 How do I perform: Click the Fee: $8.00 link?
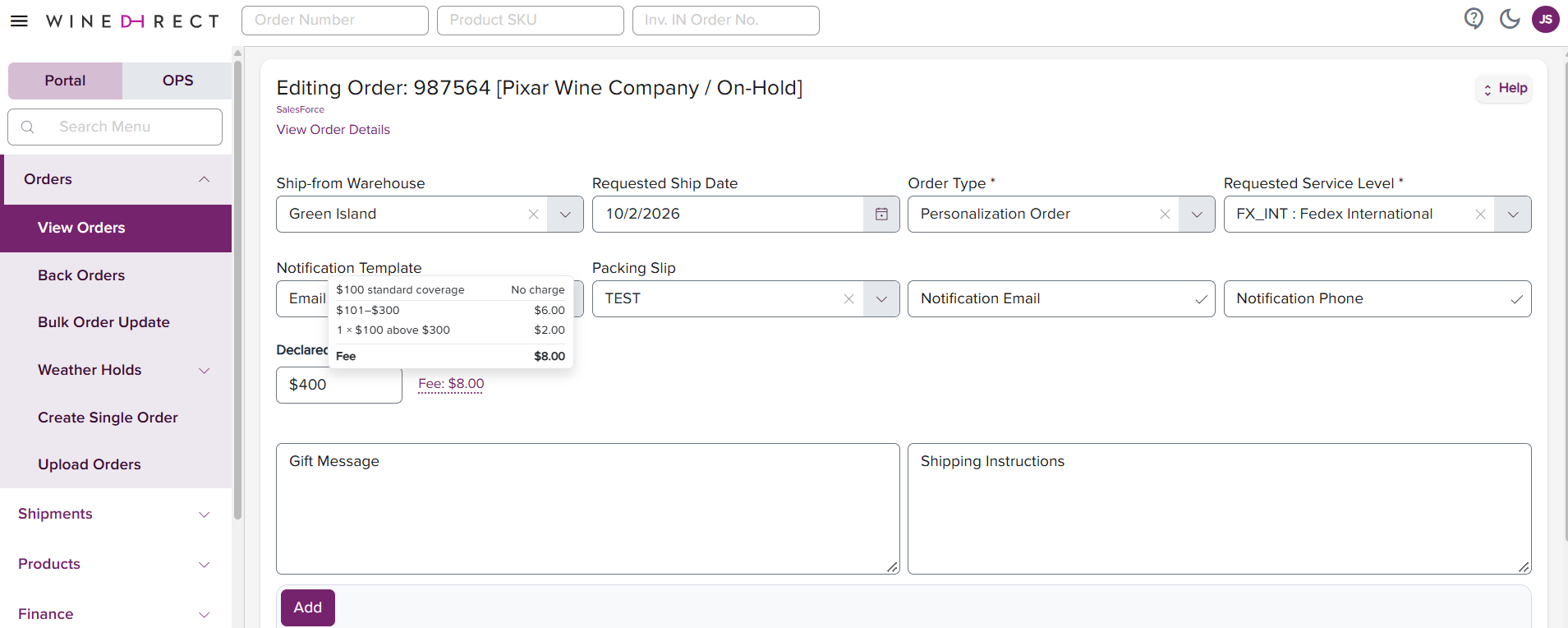coord(451,384)
